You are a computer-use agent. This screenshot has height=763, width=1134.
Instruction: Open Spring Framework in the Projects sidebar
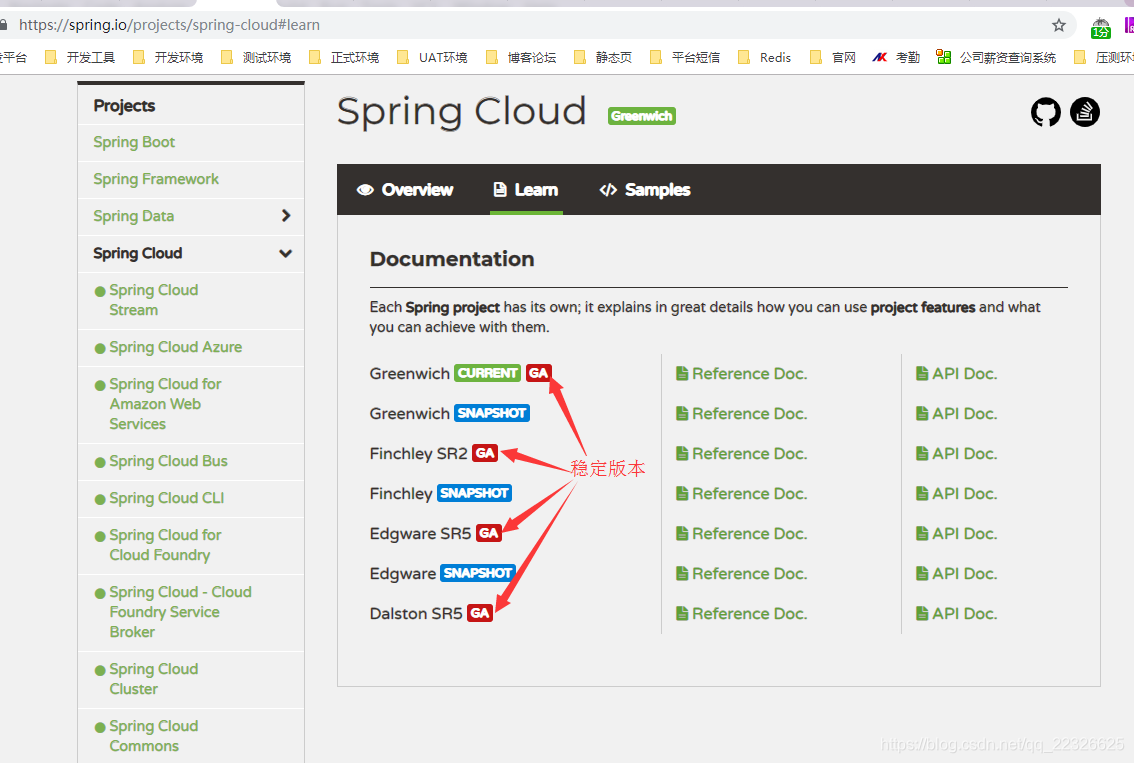tap(155, 179)
